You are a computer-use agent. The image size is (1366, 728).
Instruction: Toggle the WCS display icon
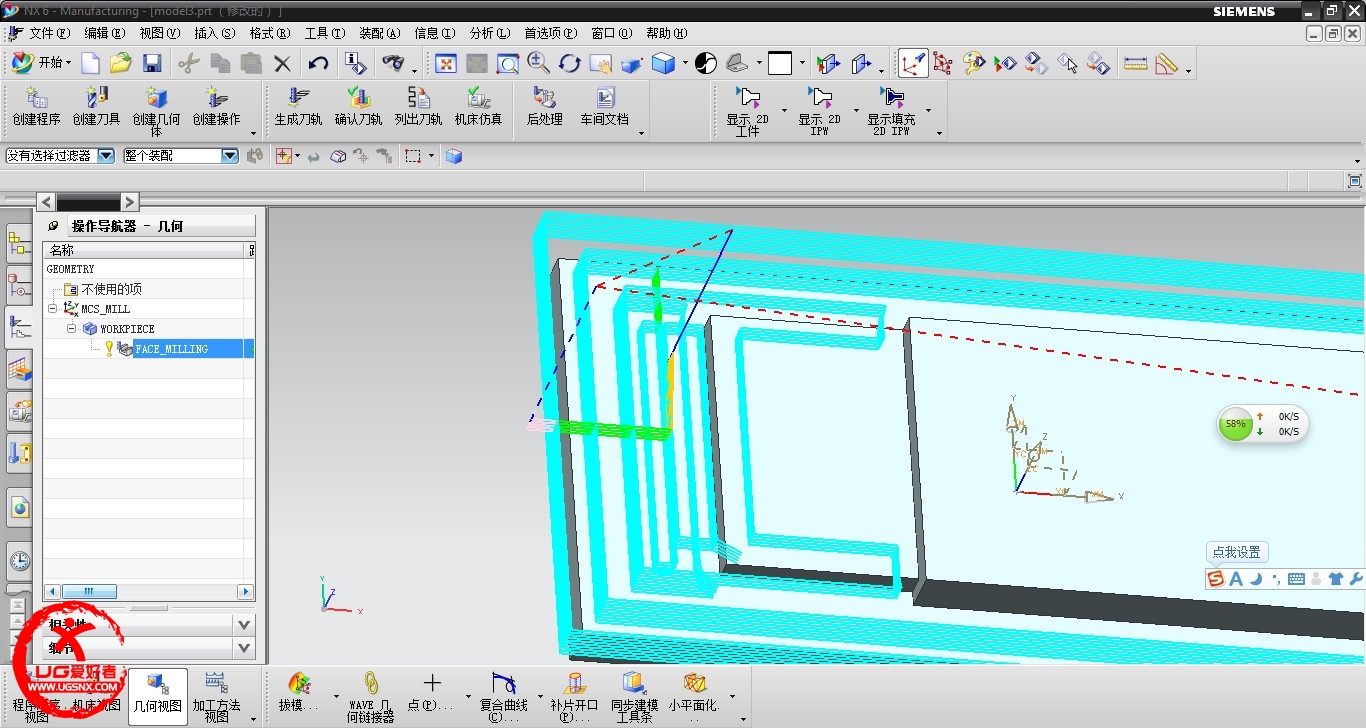pyautogui.click(x=912, y=63)
